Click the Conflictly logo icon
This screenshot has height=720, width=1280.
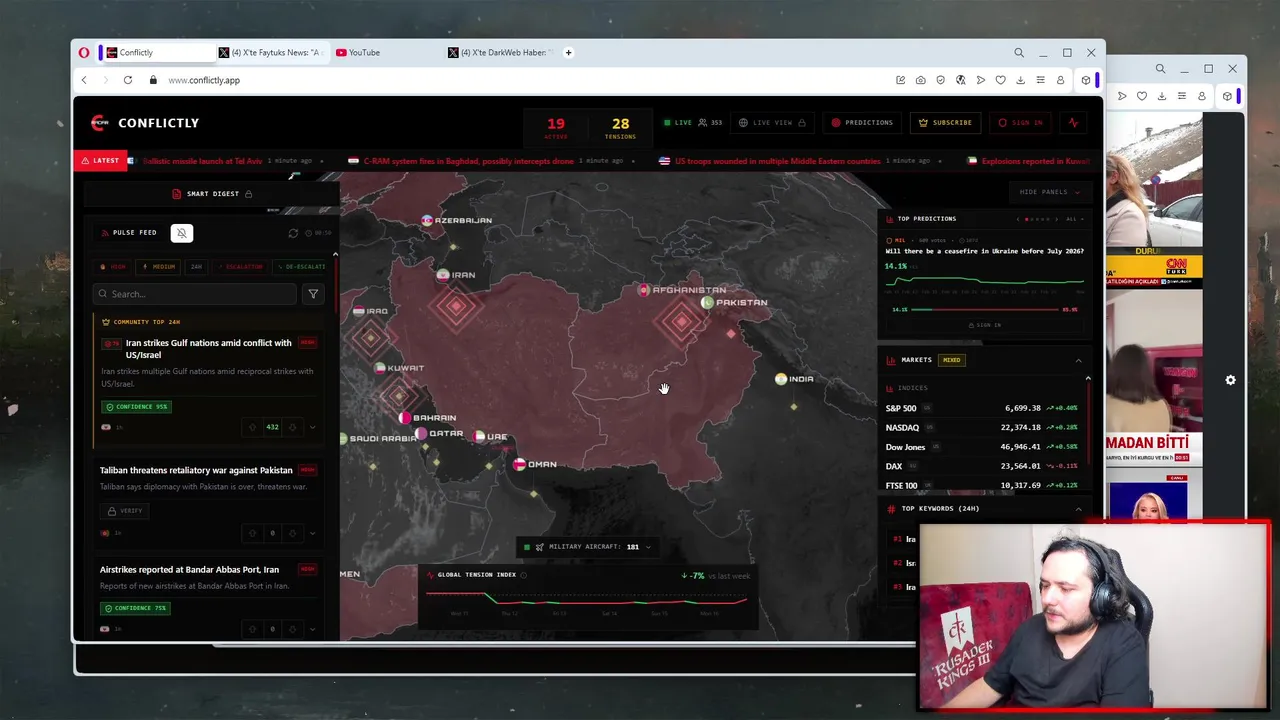[x=99, y=123]
